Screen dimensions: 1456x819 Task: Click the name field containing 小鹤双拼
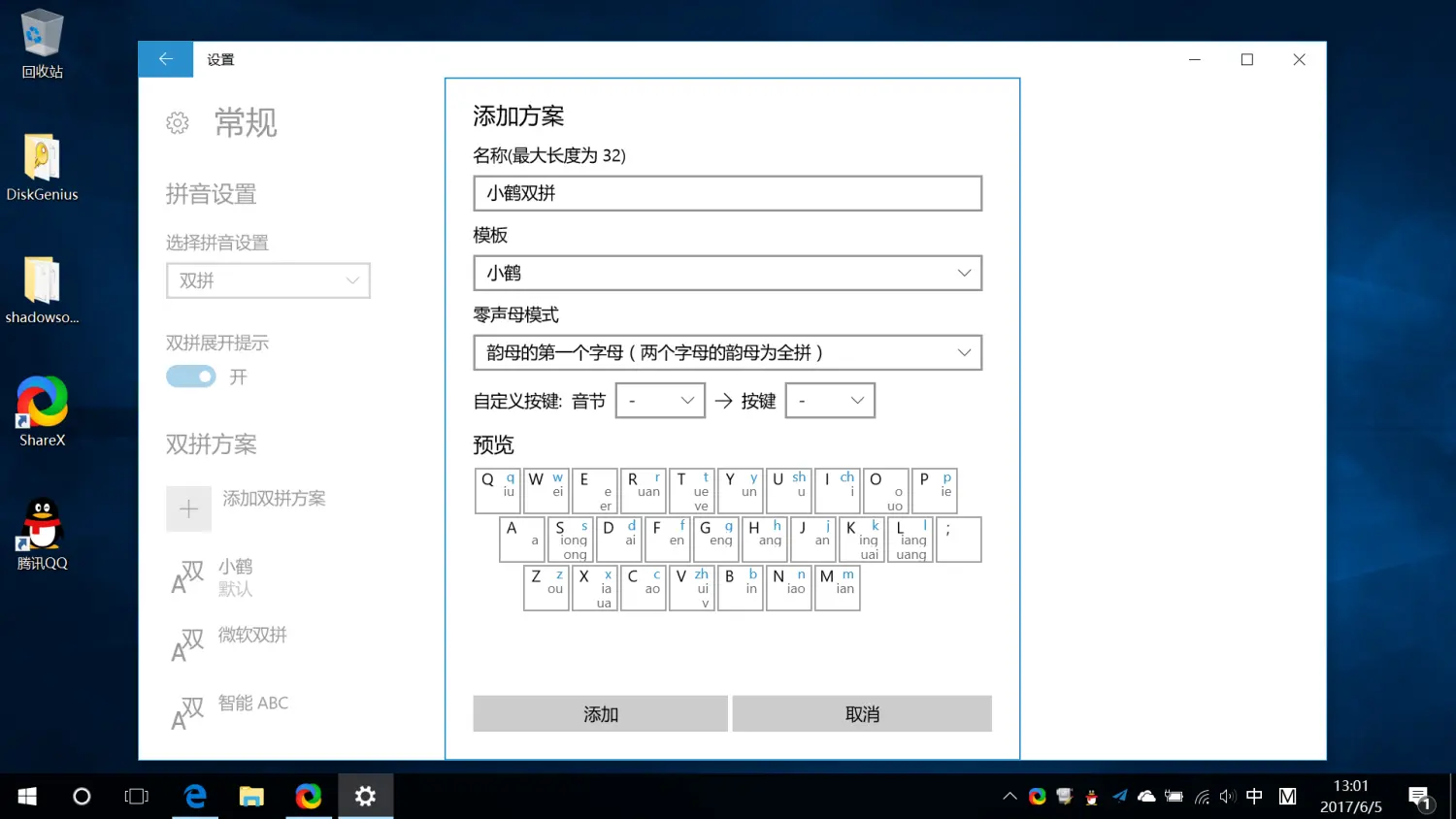(x=728, y=193)
